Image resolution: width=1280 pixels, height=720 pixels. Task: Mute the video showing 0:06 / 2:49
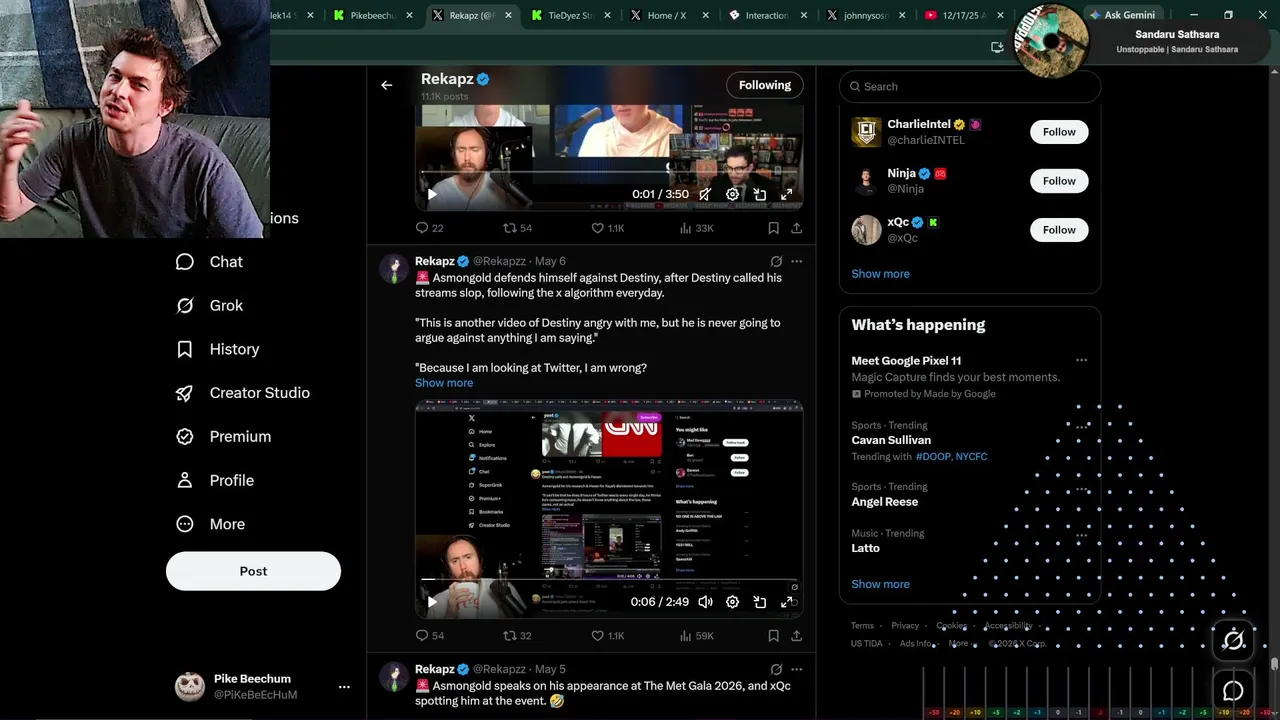[705, 602]
